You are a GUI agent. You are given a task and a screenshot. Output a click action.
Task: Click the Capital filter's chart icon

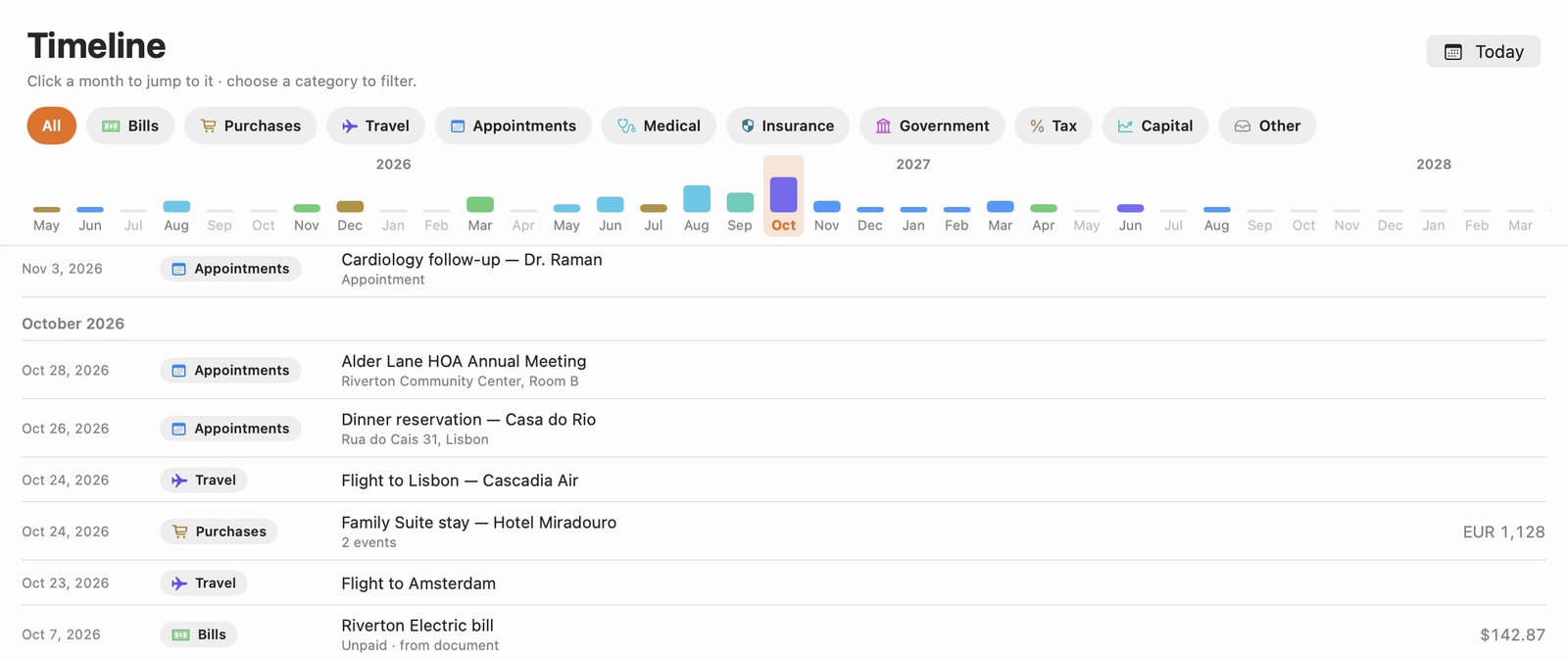(1125, 127)
